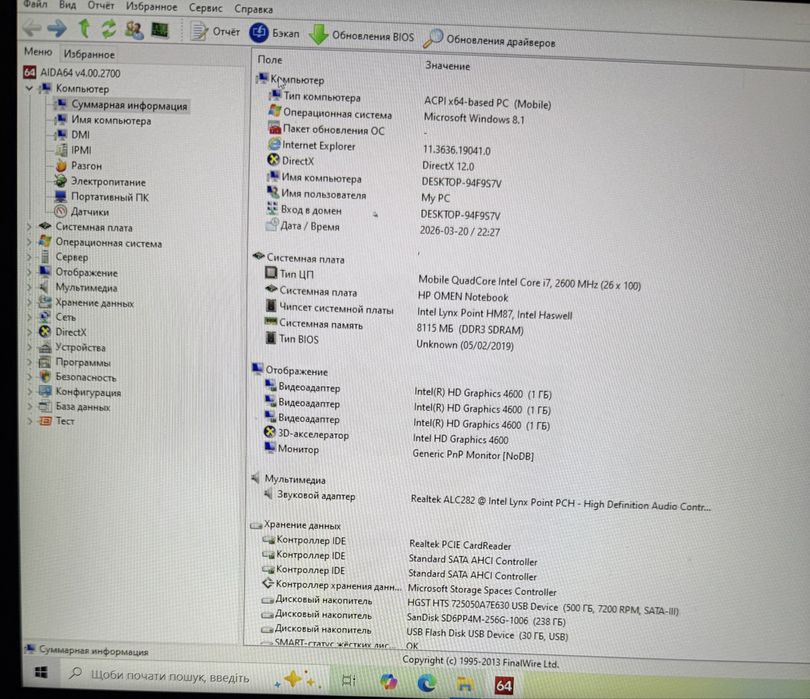Viewport: 810px width, 699px height.
Task: Open the Вид menu
Action: [x=67, y=5]
